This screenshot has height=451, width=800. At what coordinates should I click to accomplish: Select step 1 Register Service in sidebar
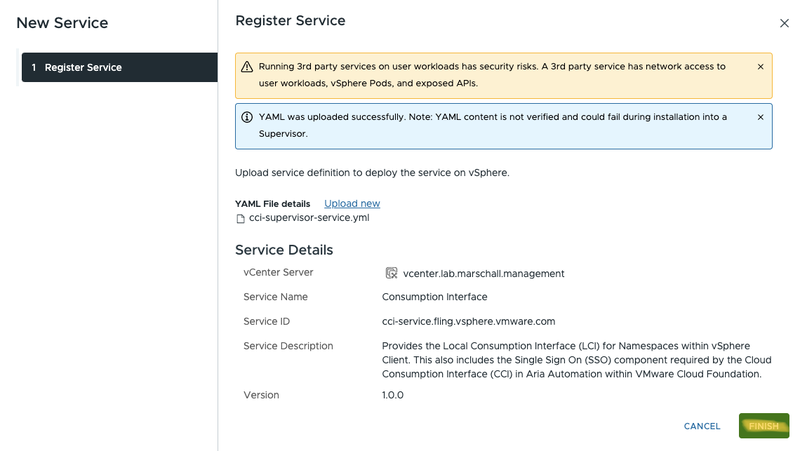point(118,67)
